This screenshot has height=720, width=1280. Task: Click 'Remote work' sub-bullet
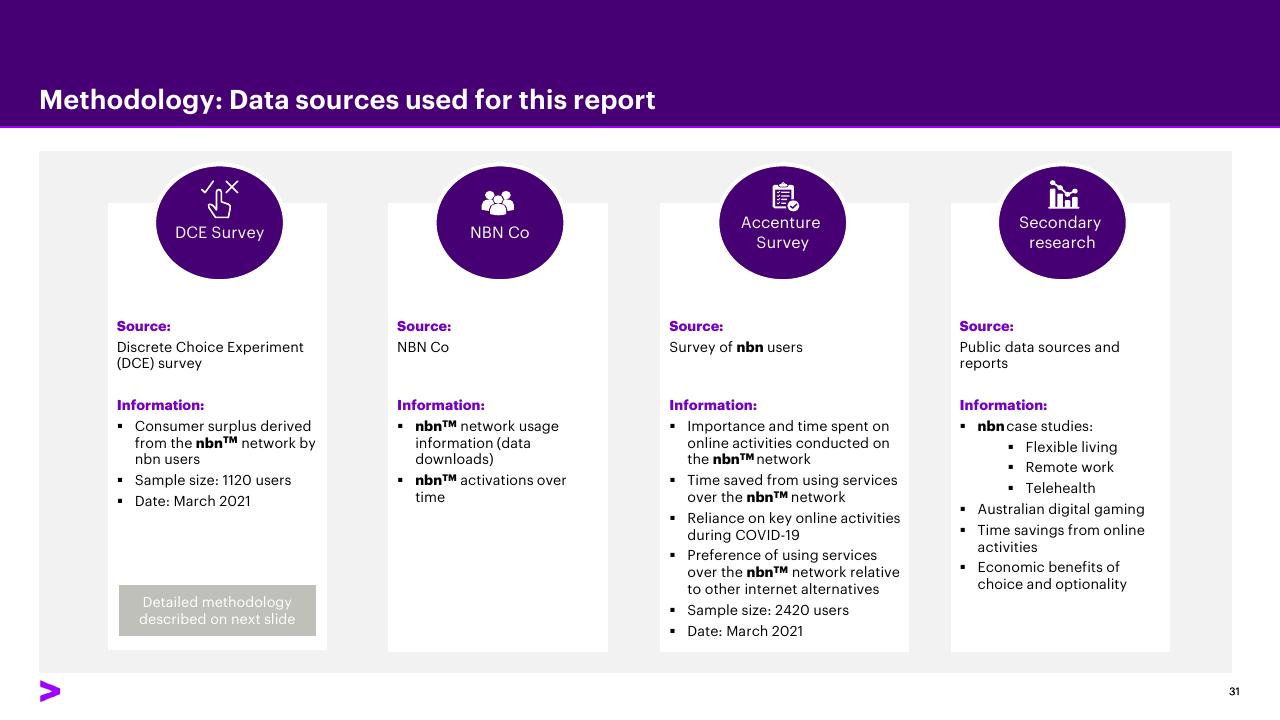click(1069, 467)
